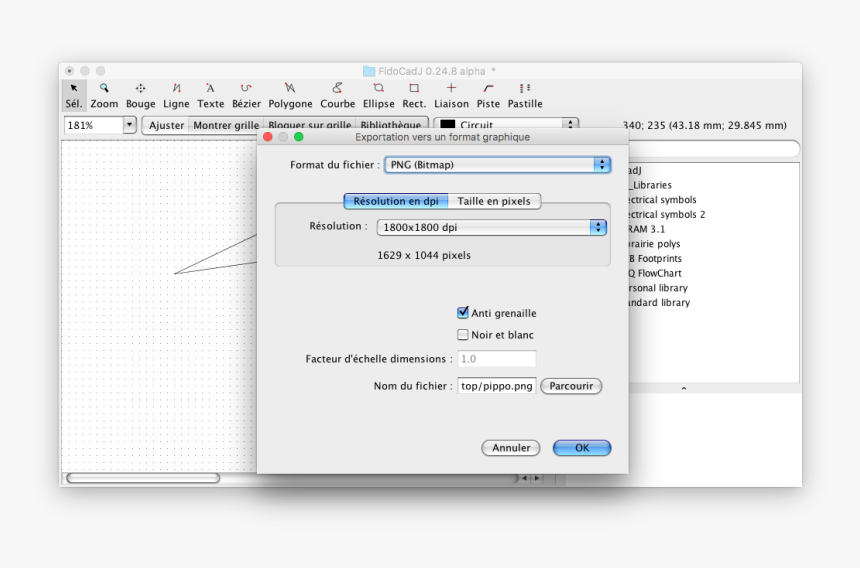The image size is (860, 568).
Task: Choose the Bouge move tool
Action: pyautogui.click(x=140, y=95)
